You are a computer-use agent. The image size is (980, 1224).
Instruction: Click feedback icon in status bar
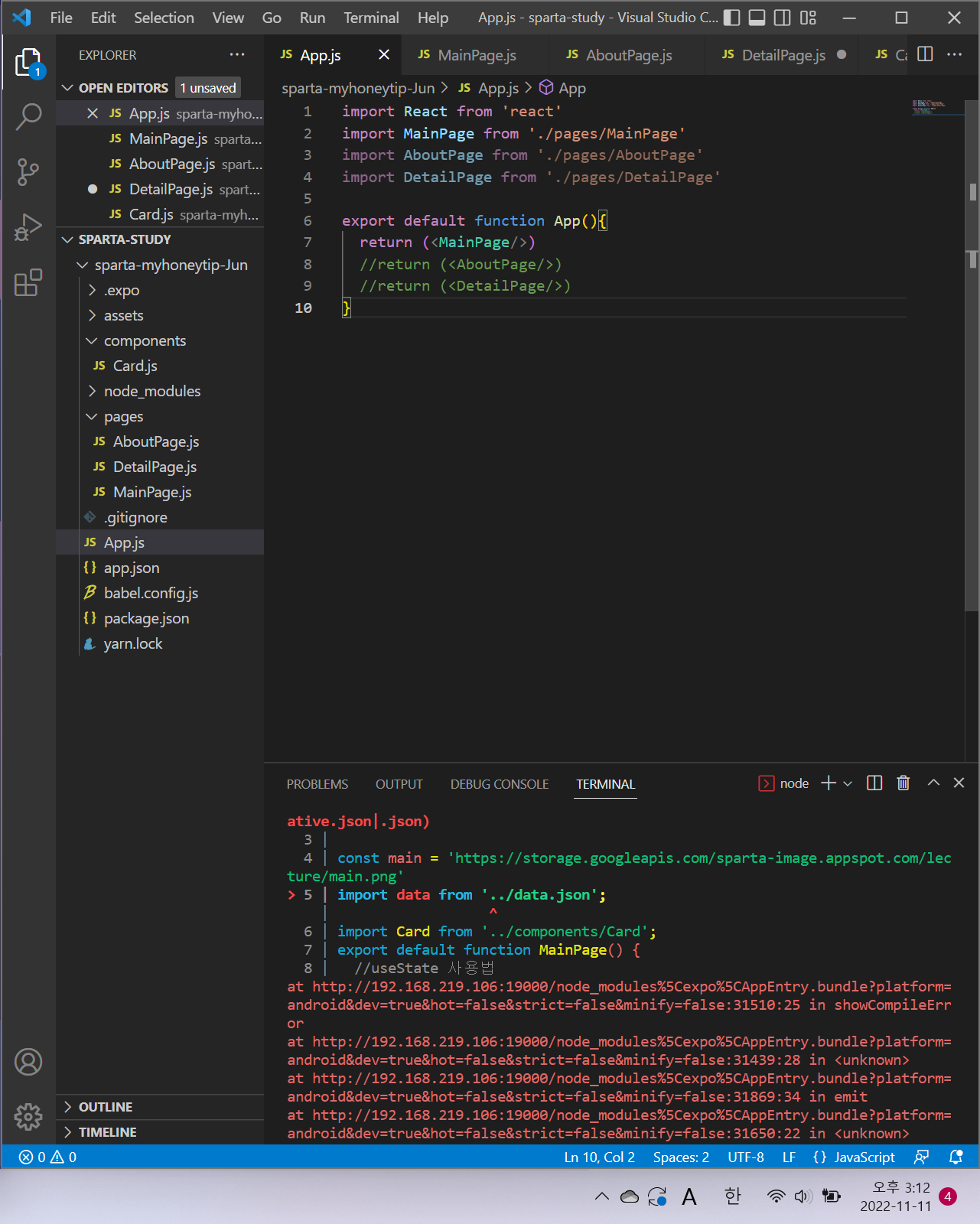pos(922,1157)
